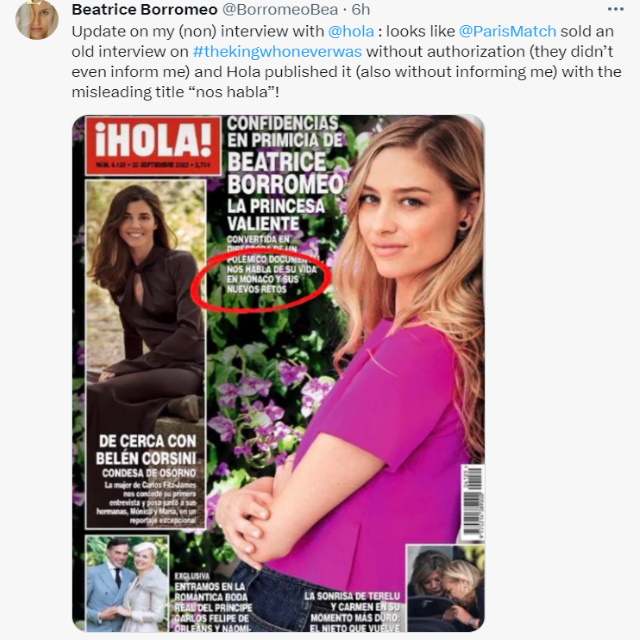The width and height of the screenshot is (640, 640).
Task: Click the @BorromeoBea handle
Action: point(280,9)
